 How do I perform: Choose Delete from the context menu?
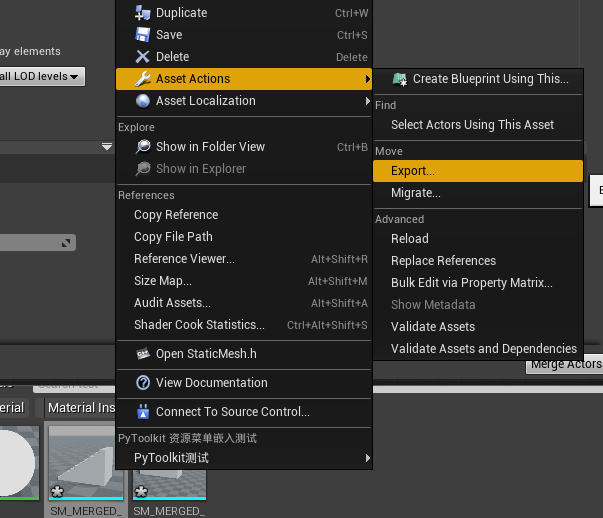244,57
